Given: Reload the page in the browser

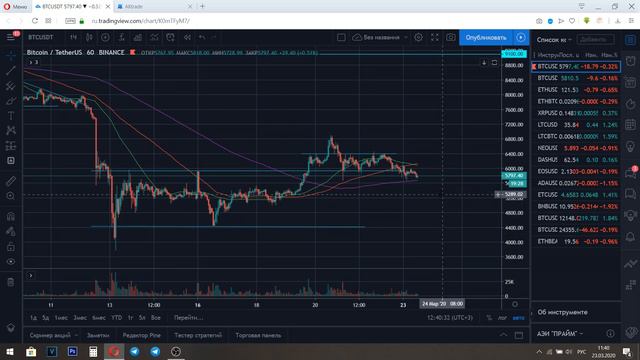Looking at the screenshot, I should coord(35,21).
